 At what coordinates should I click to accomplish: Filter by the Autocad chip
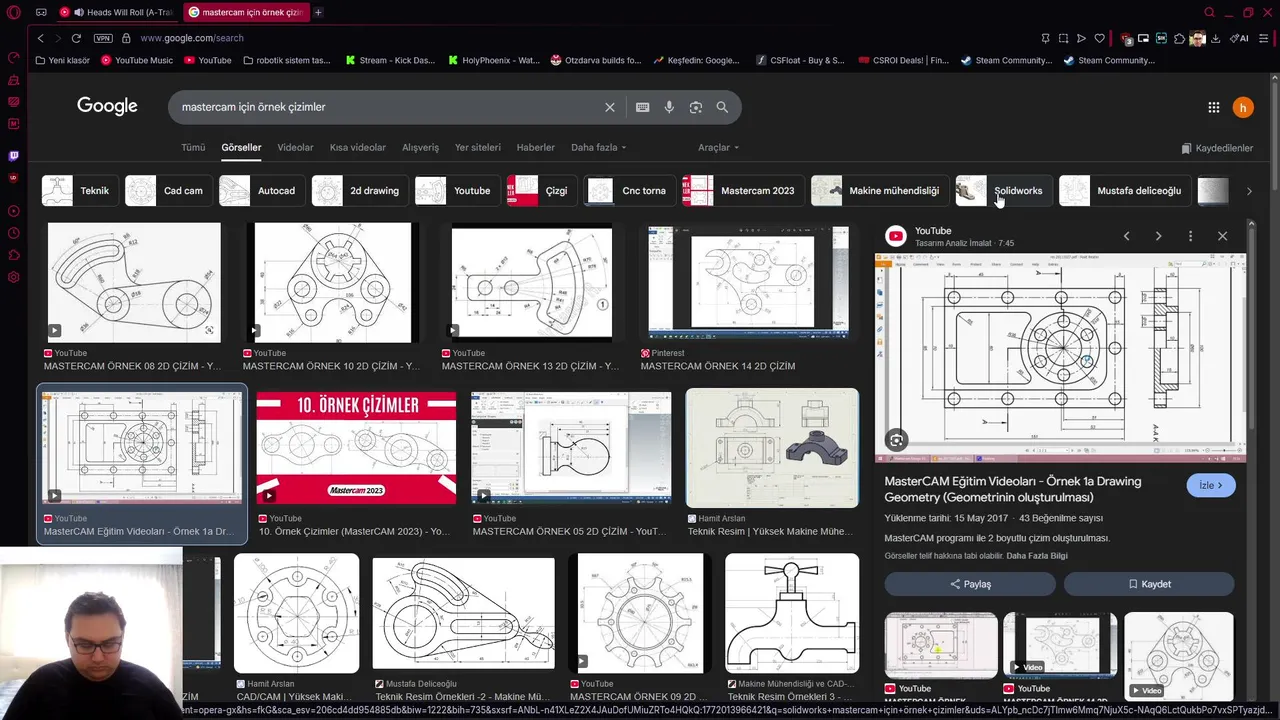(x=262, y=191)
